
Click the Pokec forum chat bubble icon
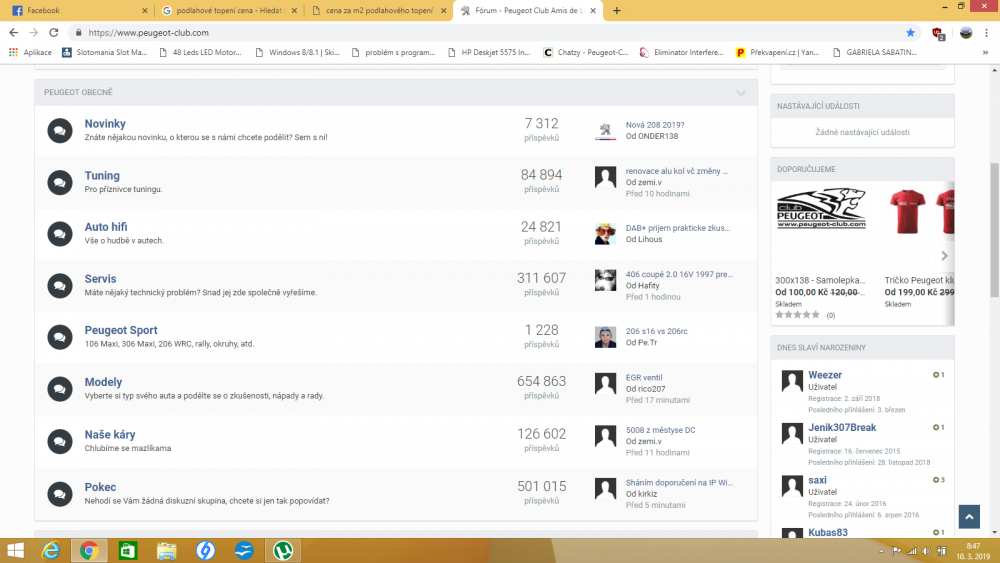(x=59, y=494)
